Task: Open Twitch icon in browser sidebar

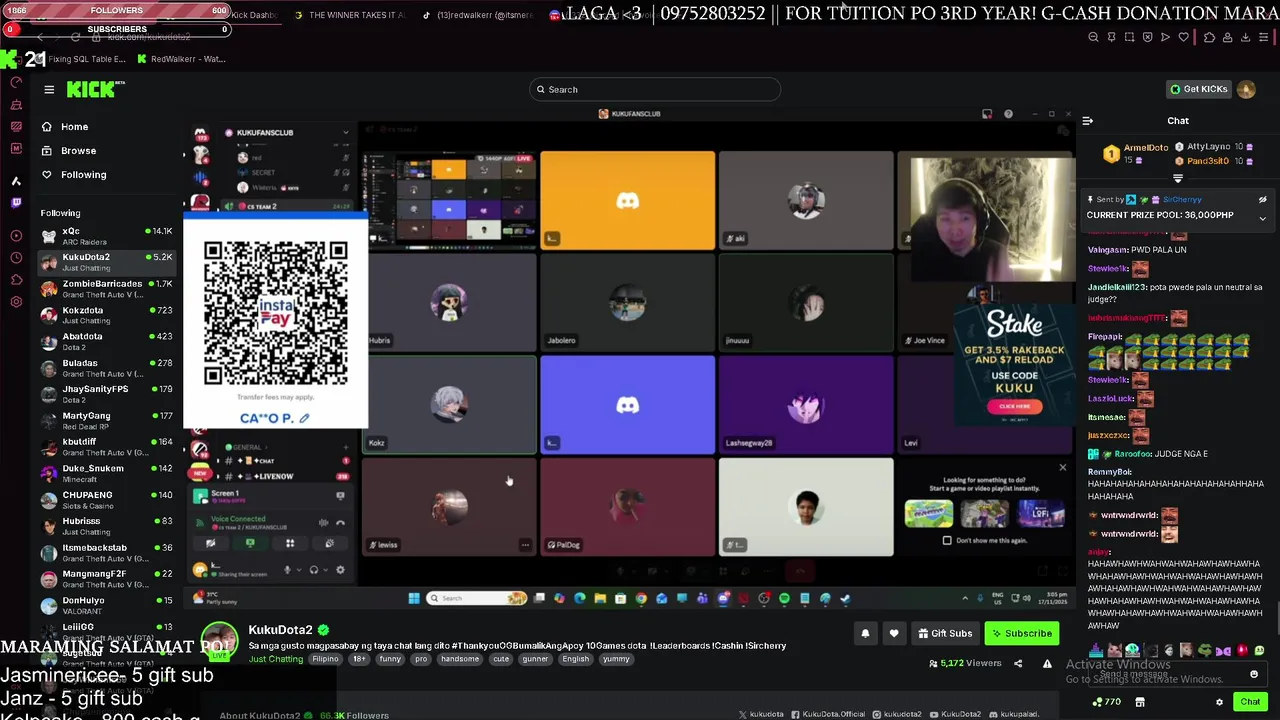Action: coord(16,203)
